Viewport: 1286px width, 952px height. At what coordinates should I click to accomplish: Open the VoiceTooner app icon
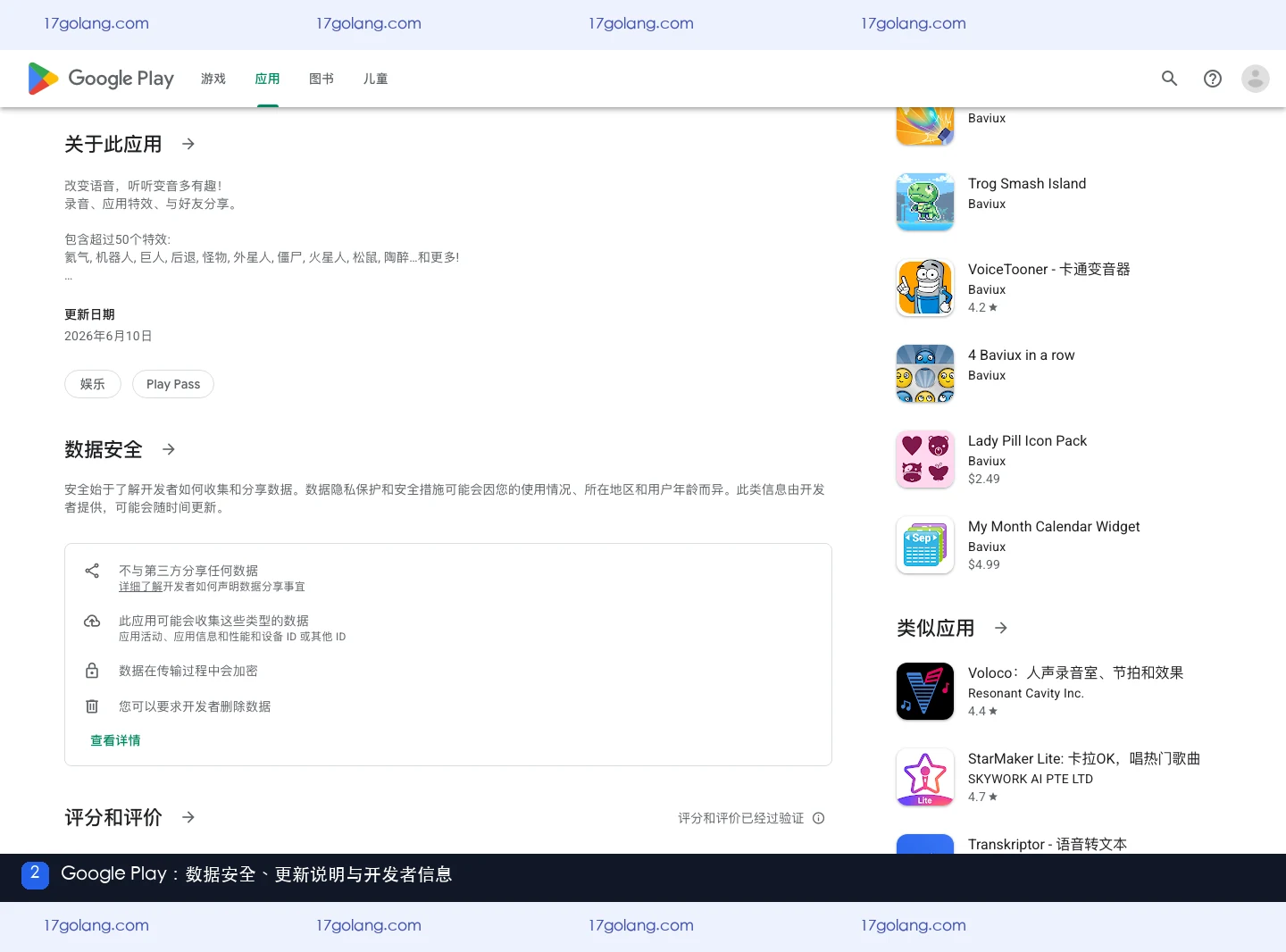[925, 288]
